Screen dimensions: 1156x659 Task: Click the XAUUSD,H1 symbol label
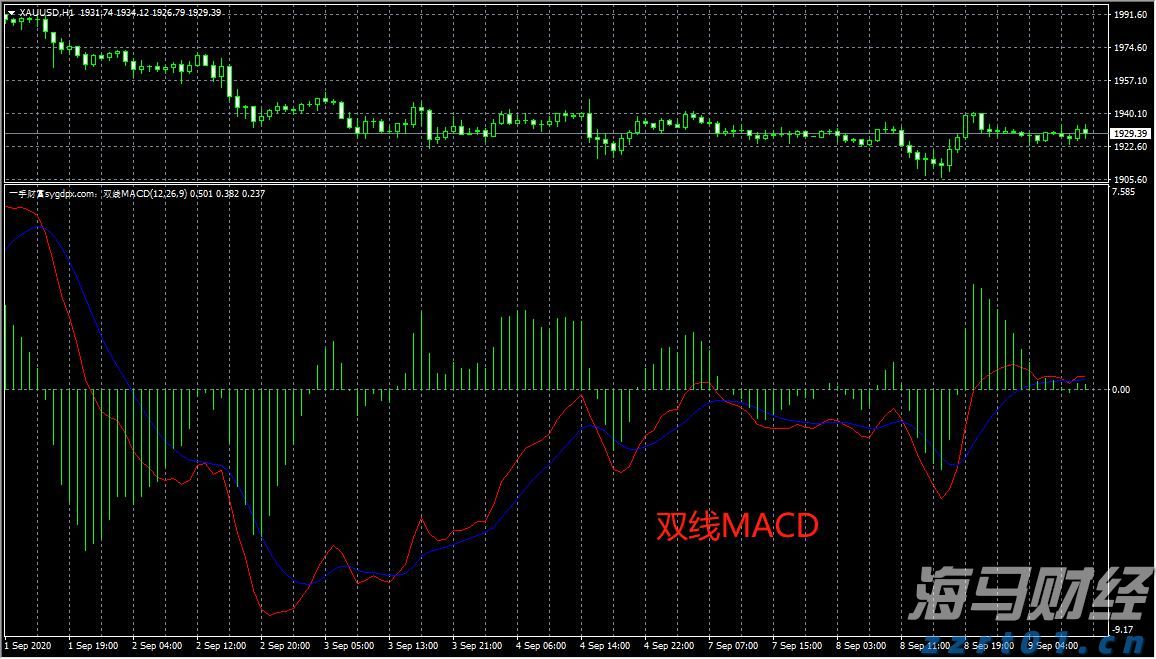[46, 13]
